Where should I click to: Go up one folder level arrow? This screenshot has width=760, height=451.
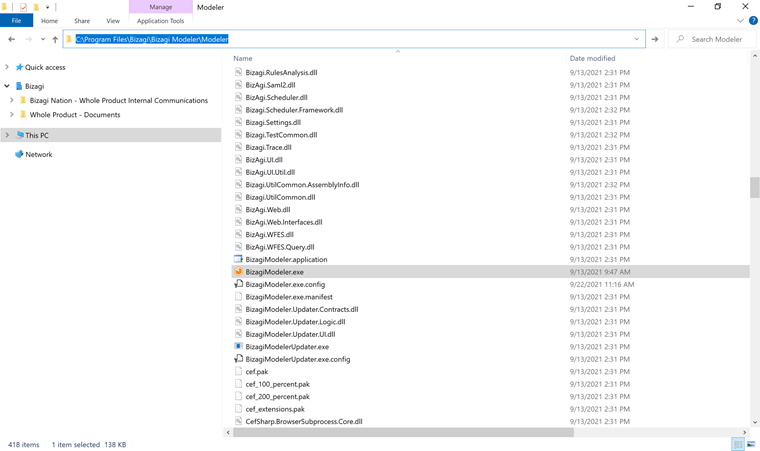pyautogui.click(x=55, y=39)
